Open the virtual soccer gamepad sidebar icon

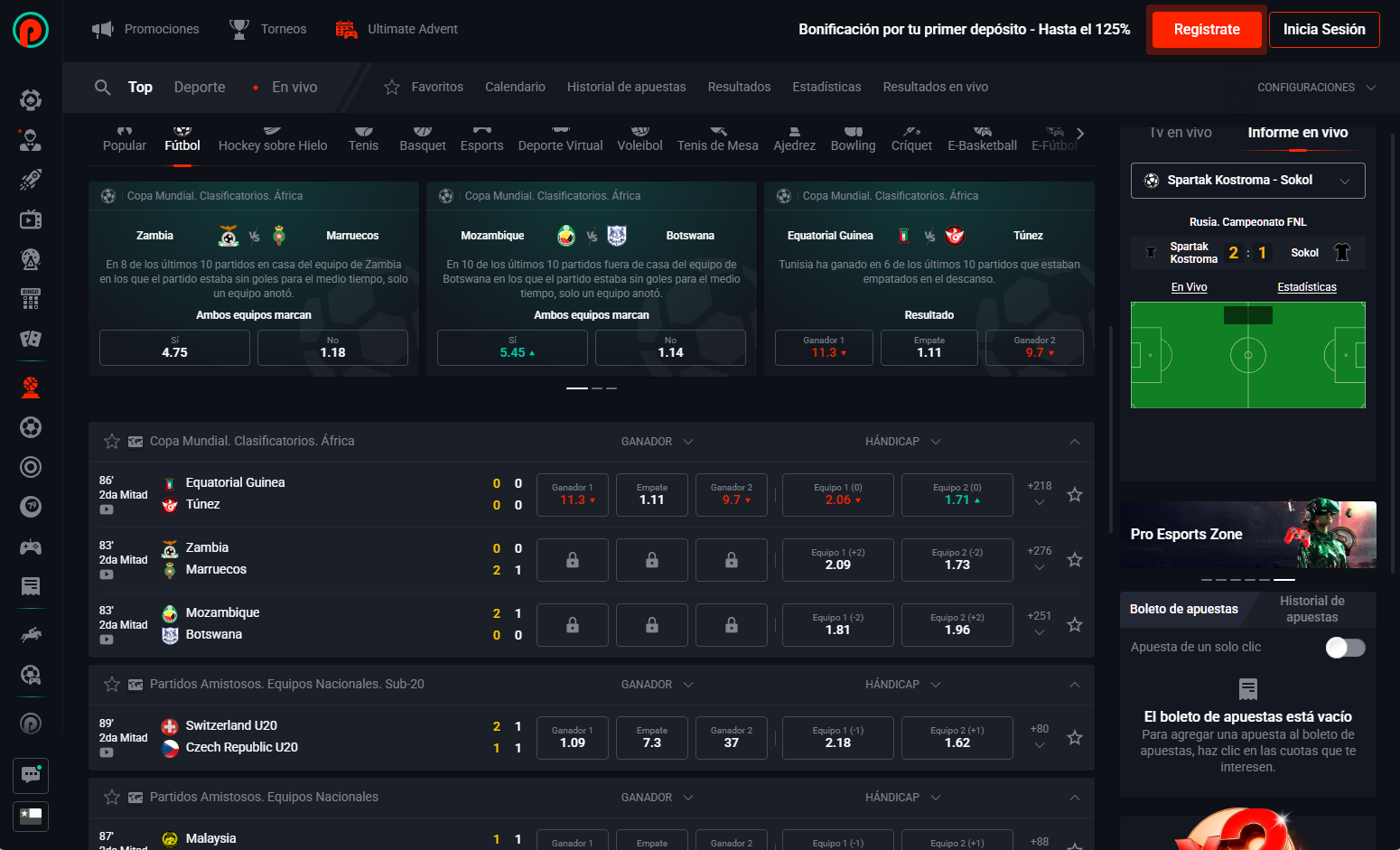[x=31, y=675]
